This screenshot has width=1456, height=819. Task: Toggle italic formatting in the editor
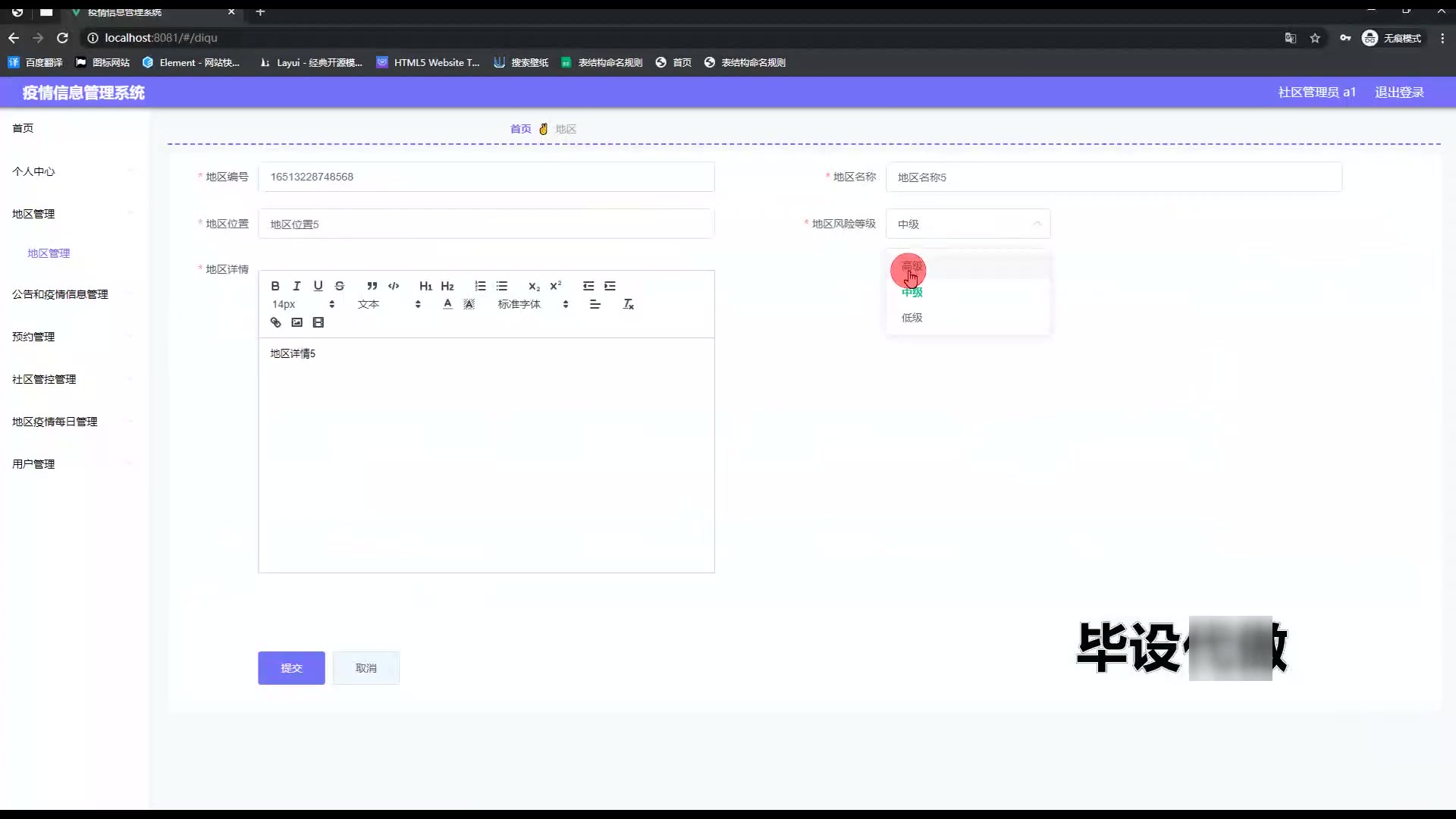pos(297,286)
